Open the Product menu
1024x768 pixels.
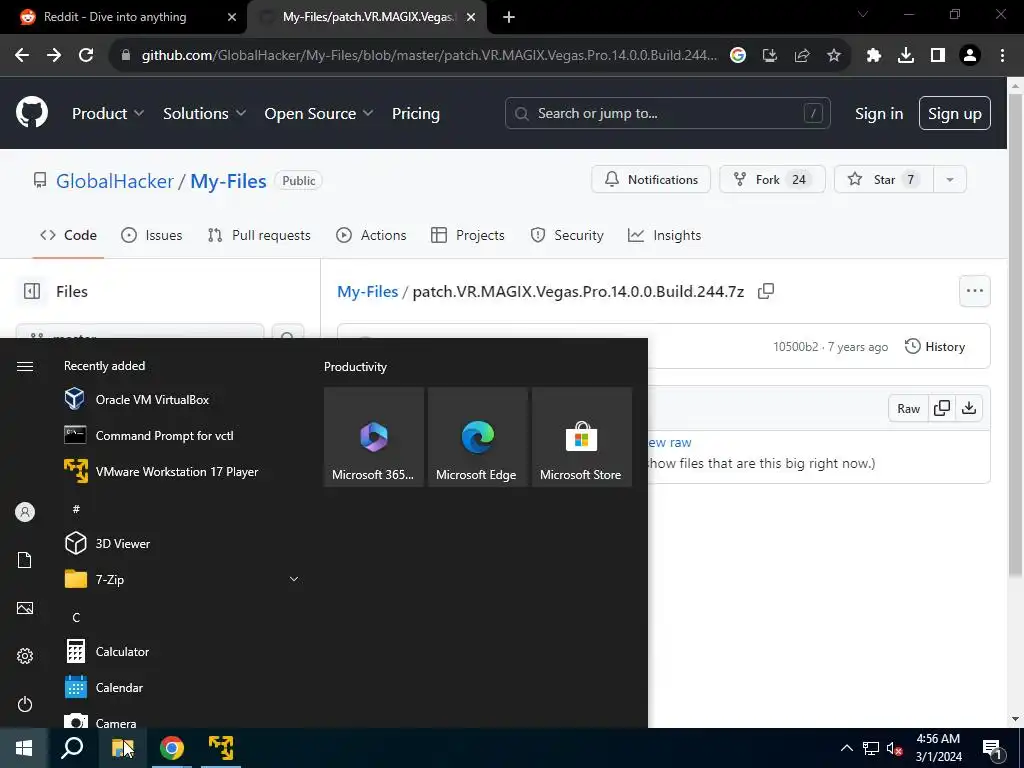coord(108,113)
